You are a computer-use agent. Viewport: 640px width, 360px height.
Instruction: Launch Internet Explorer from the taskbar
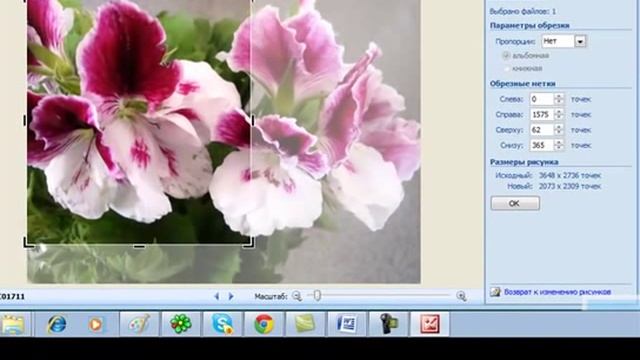click(56, 324)
